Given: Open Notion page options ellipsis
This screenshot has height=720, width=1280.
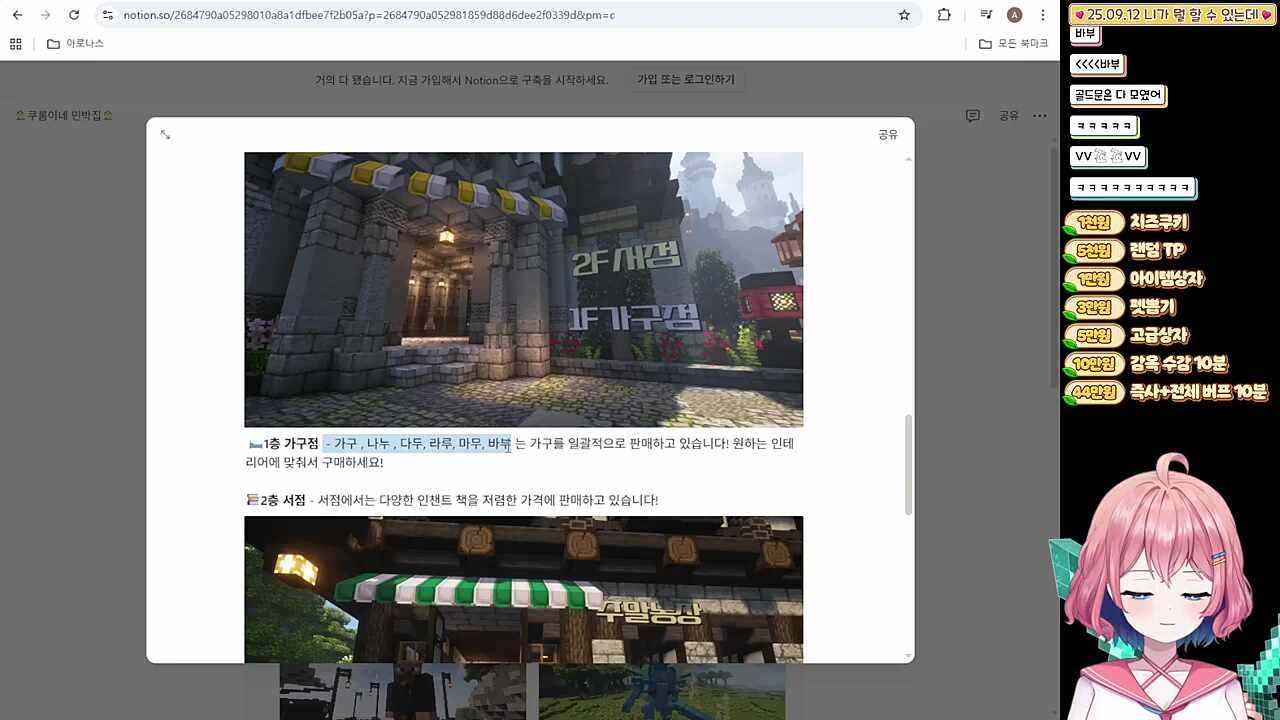Looking at the screenshot, I should coord(1040,116).
